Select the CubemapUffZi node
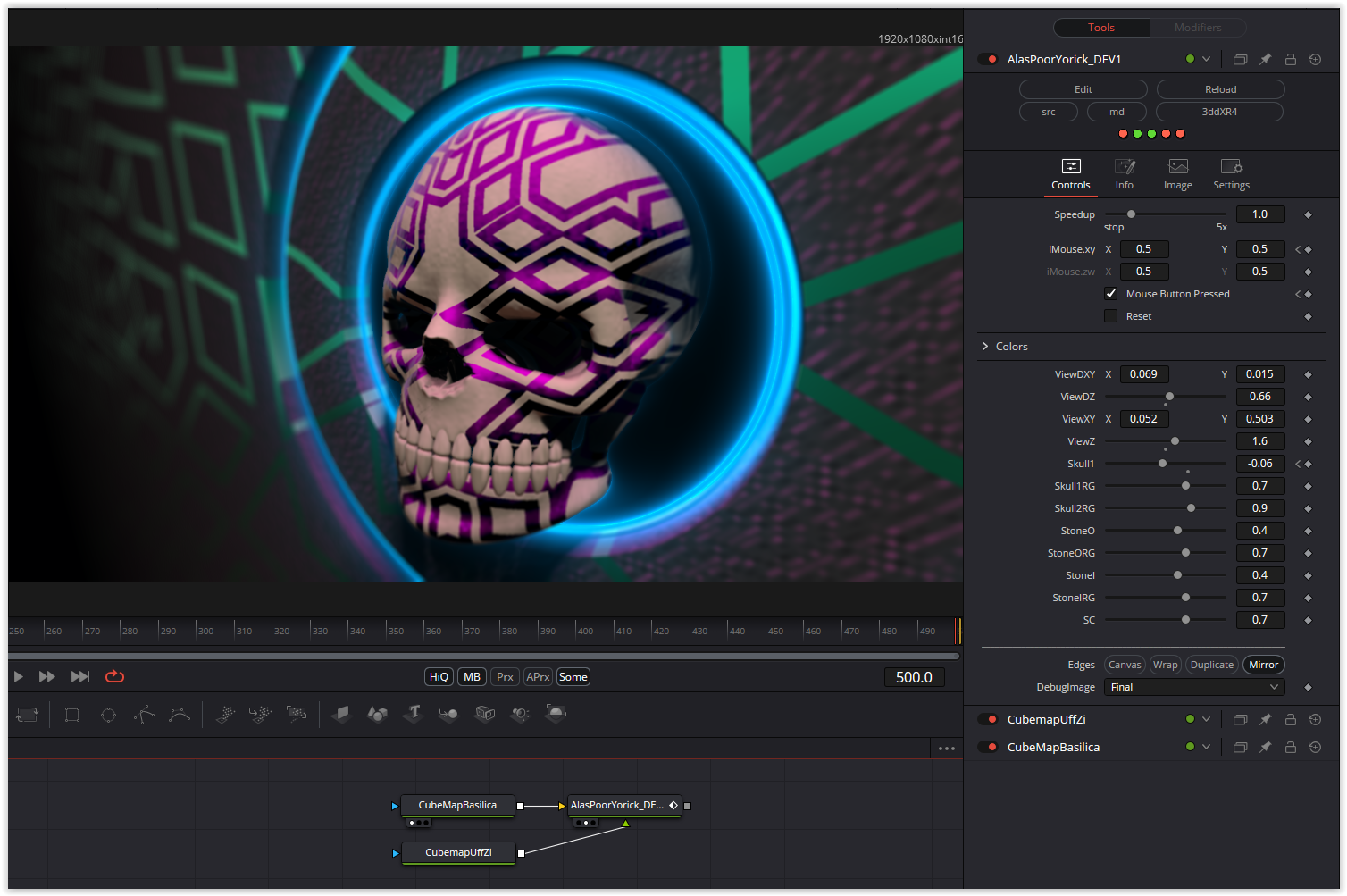This screenshot has width=1347, height=896. pyautogui.click(x=458, y=852)
